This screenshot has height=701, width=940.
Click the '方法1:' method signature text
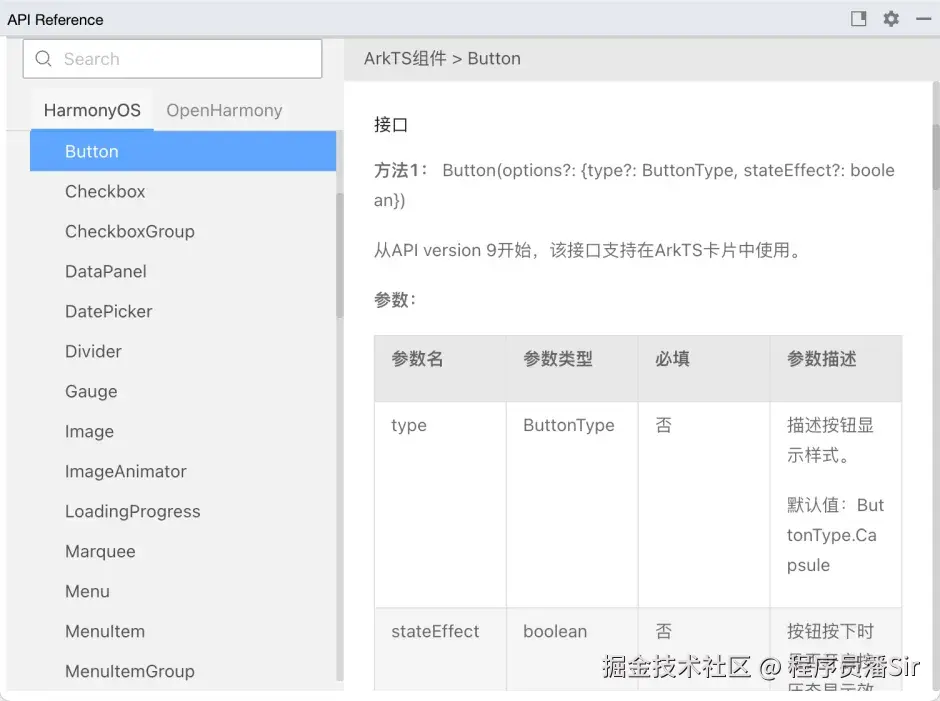coord(634,185)
